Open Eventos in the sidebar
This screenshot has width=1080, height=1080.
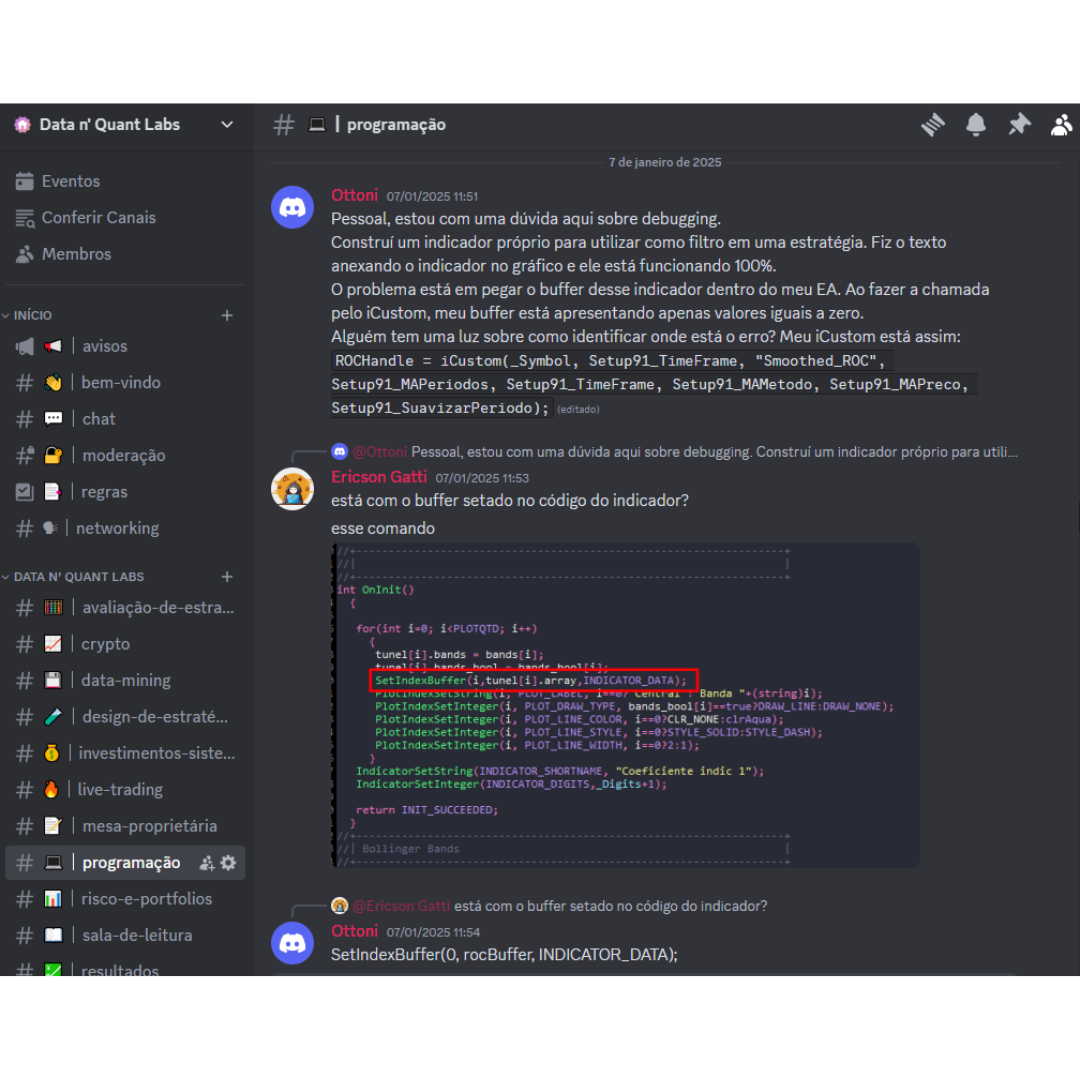(70, 181)
